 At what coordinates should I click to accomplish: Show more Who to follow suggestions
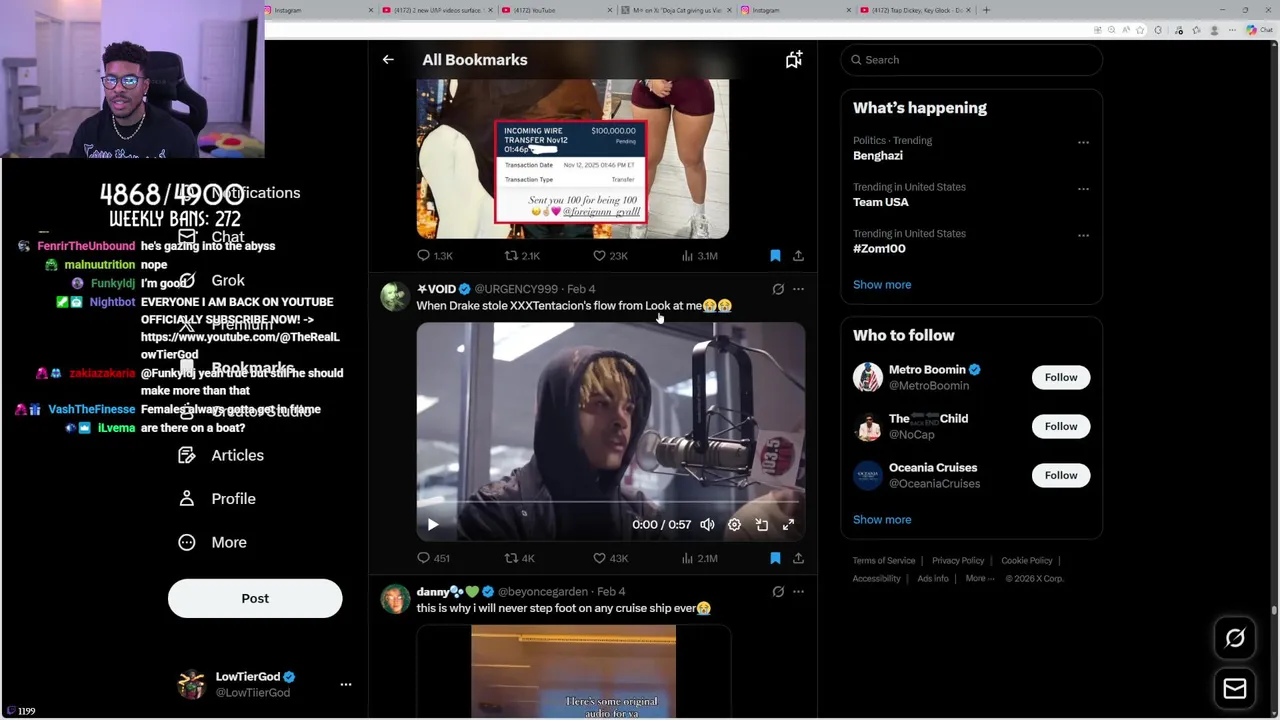click(x=882, y=520)
